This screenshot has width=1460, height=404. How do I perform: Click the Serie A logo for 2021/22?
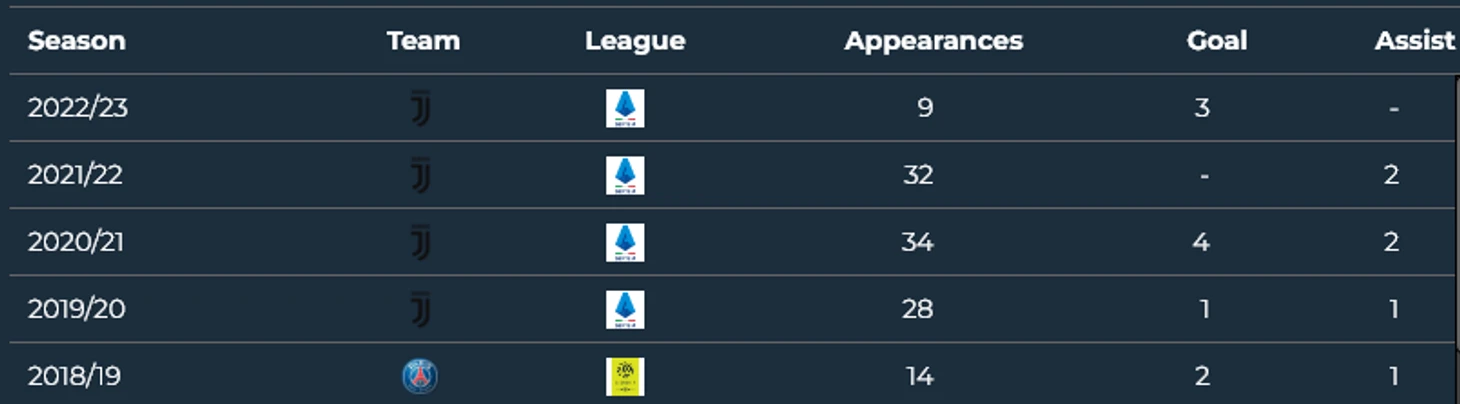pyautogui.click(x=625, y=175)
